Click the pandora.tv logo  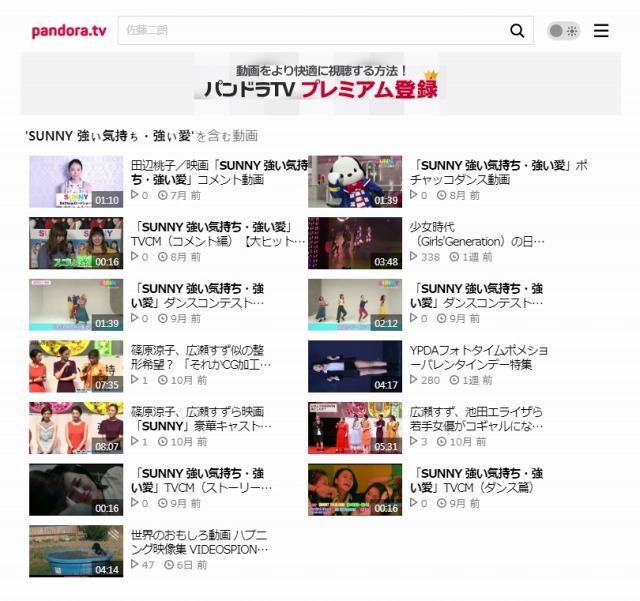click(x=68, y=31)
